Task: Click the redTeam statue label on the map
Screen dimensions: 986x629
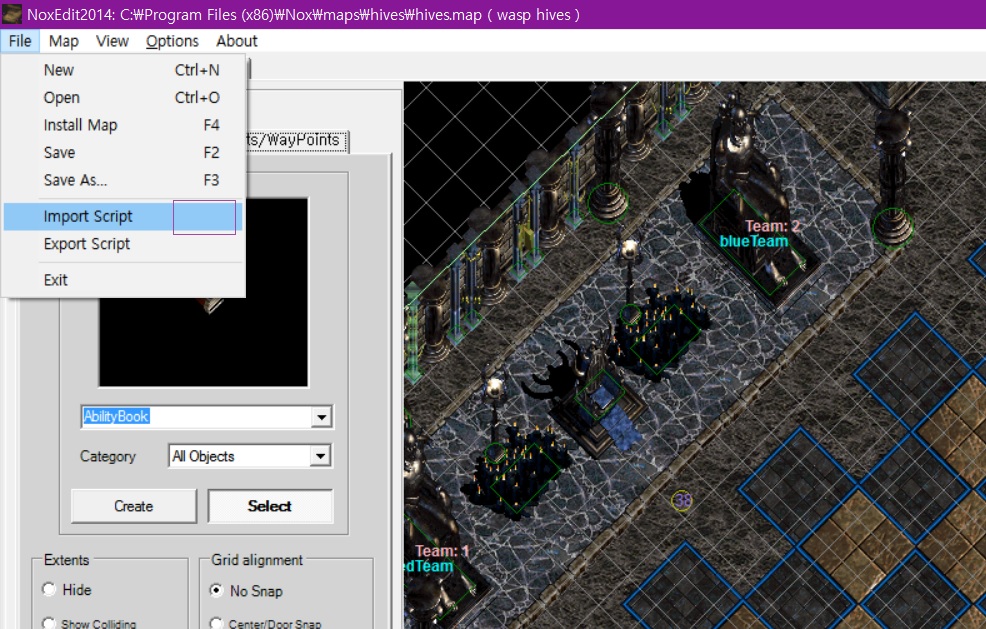Action: pos(429,566)
